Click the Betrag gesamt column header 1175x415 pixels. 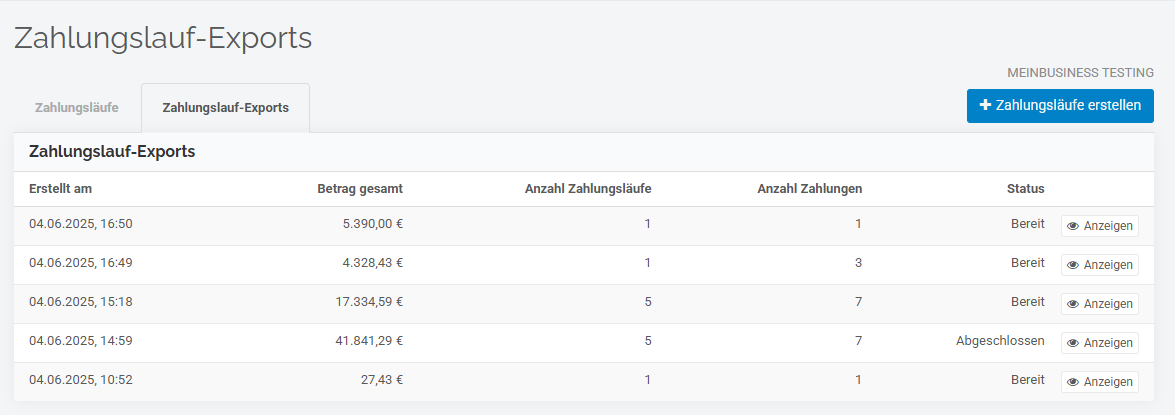(360, 189)
